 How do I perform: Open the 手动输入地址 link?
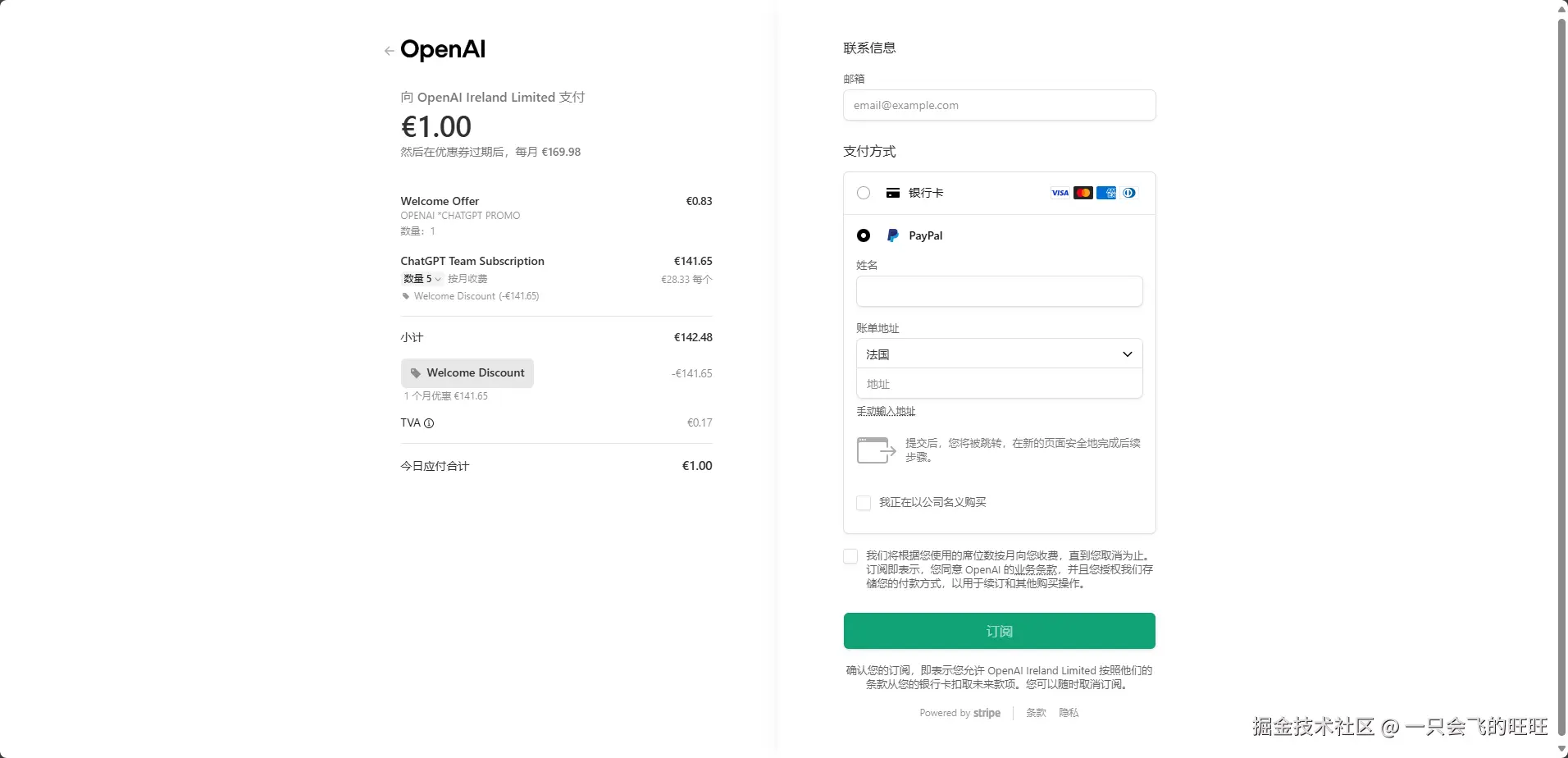tap(886, 411)
